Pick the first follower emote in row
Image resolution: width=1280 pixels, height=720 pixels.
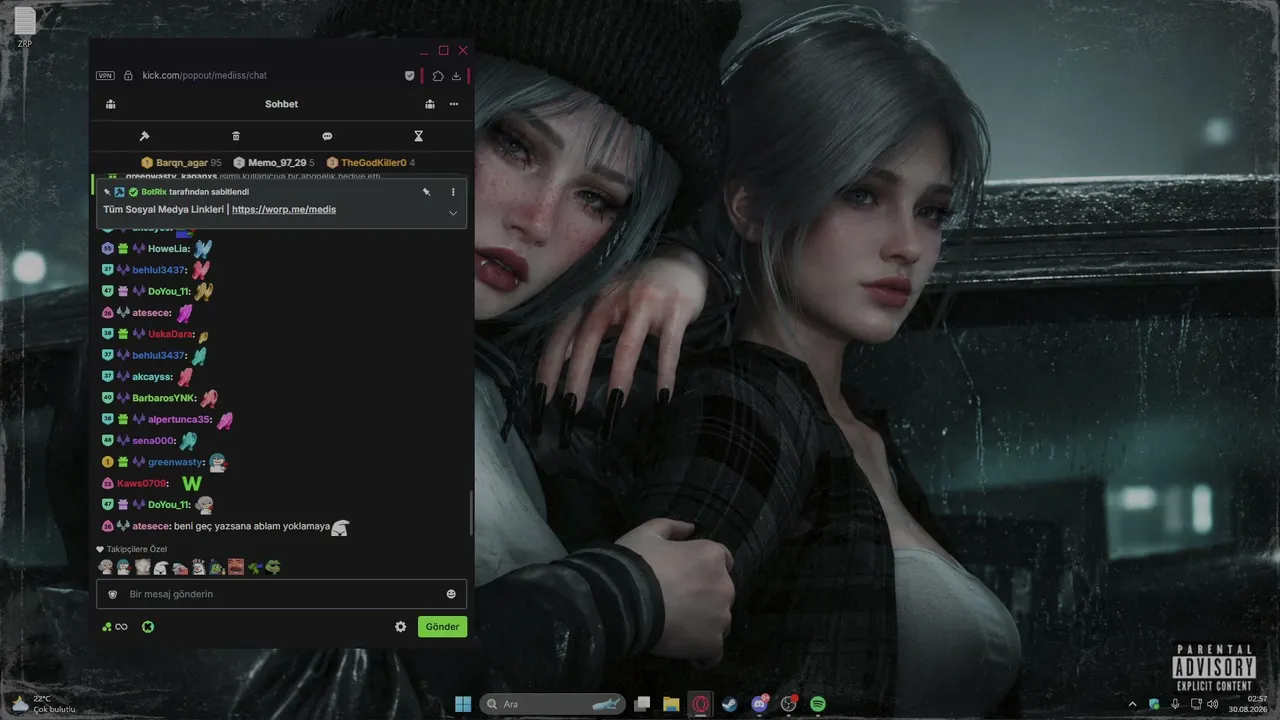105,567
